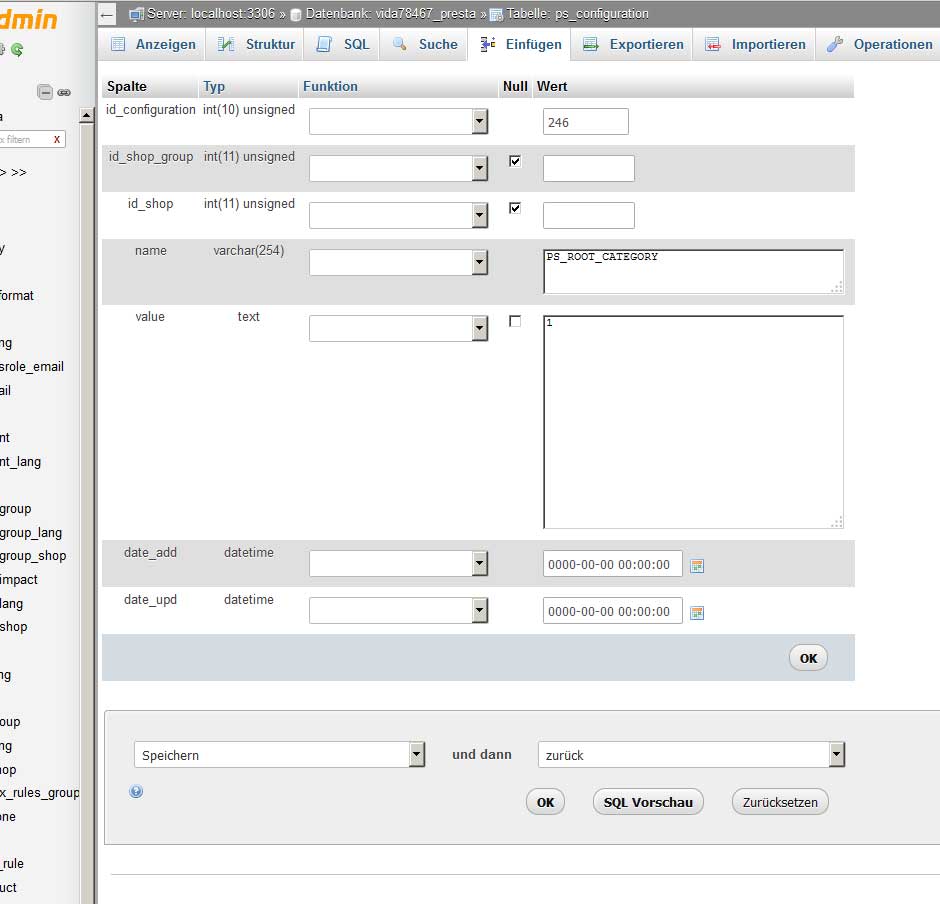Open the SQL tab
The width and height of the screenshot is (940, 904).
(x=342, y=44)
